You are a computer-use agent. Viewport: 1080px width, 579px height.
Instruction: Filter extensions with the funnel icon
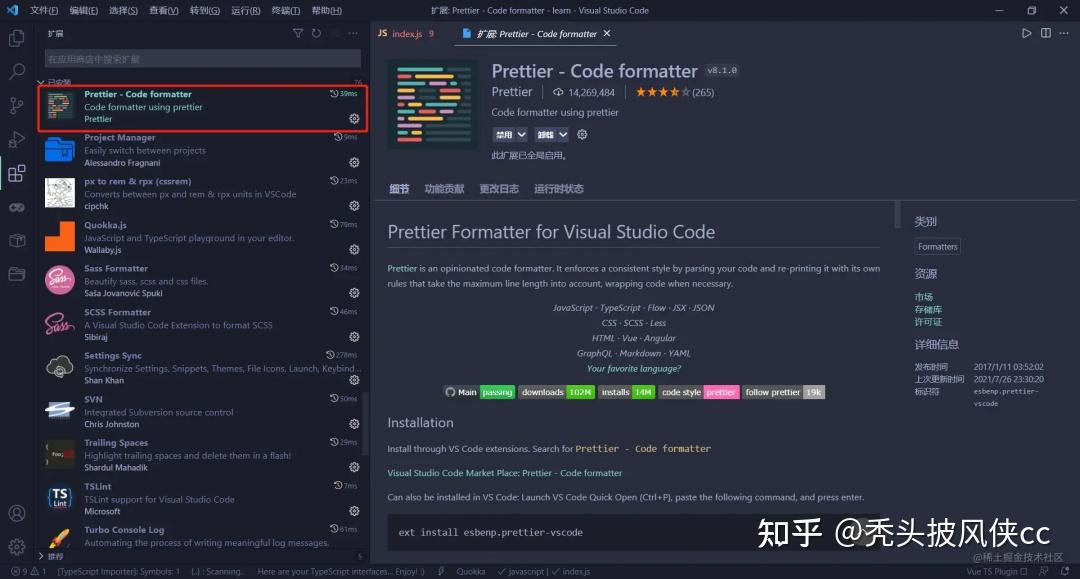(298, 33)
